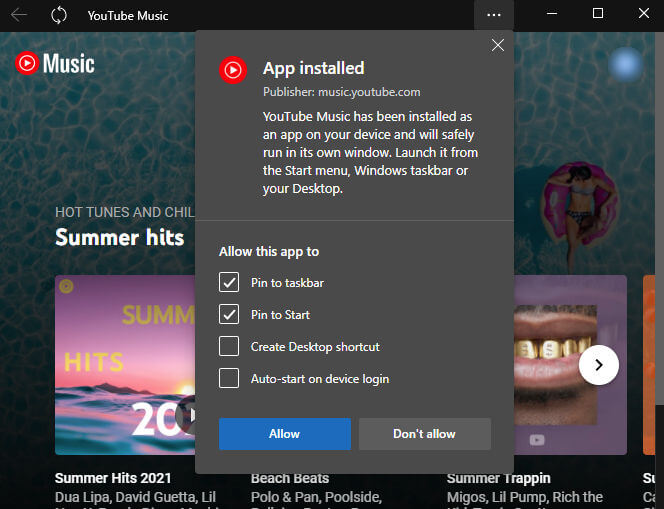664x509 pixels.
Task: Click Polo & Pan, Poolside artist text
Action: (x=316, y=497)
